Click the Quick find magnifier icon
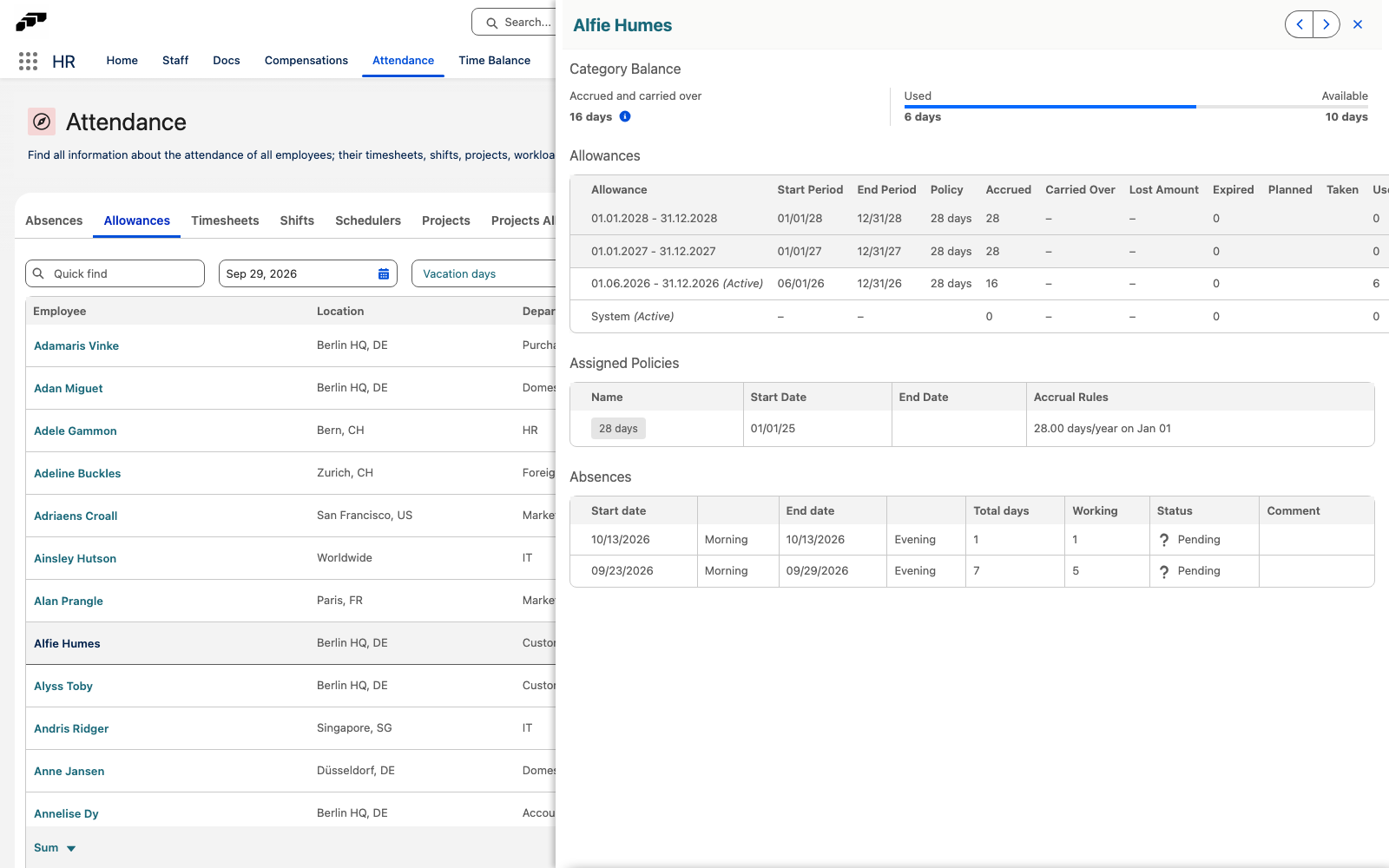Viewport: 1389px width, 868px height. pyautogui.click(x=38, y=273)
